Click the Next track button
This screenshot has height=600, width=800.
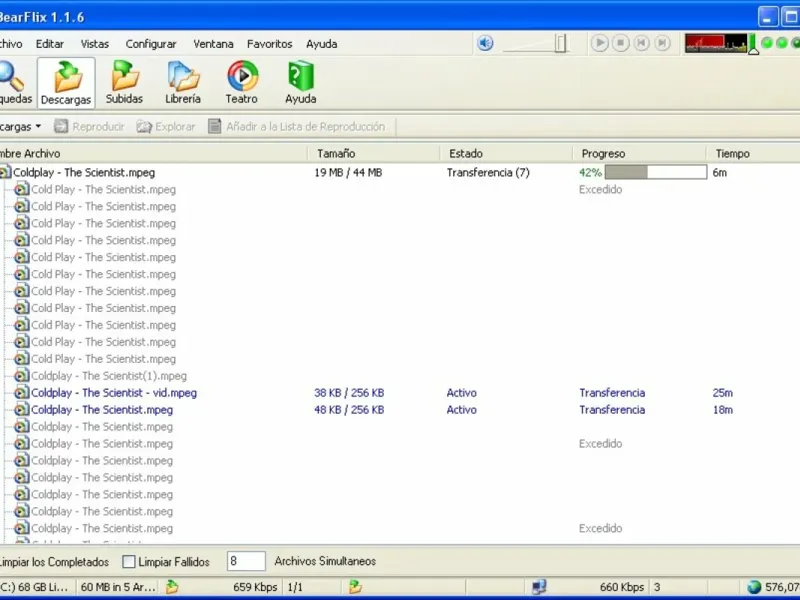pos(662,43)
